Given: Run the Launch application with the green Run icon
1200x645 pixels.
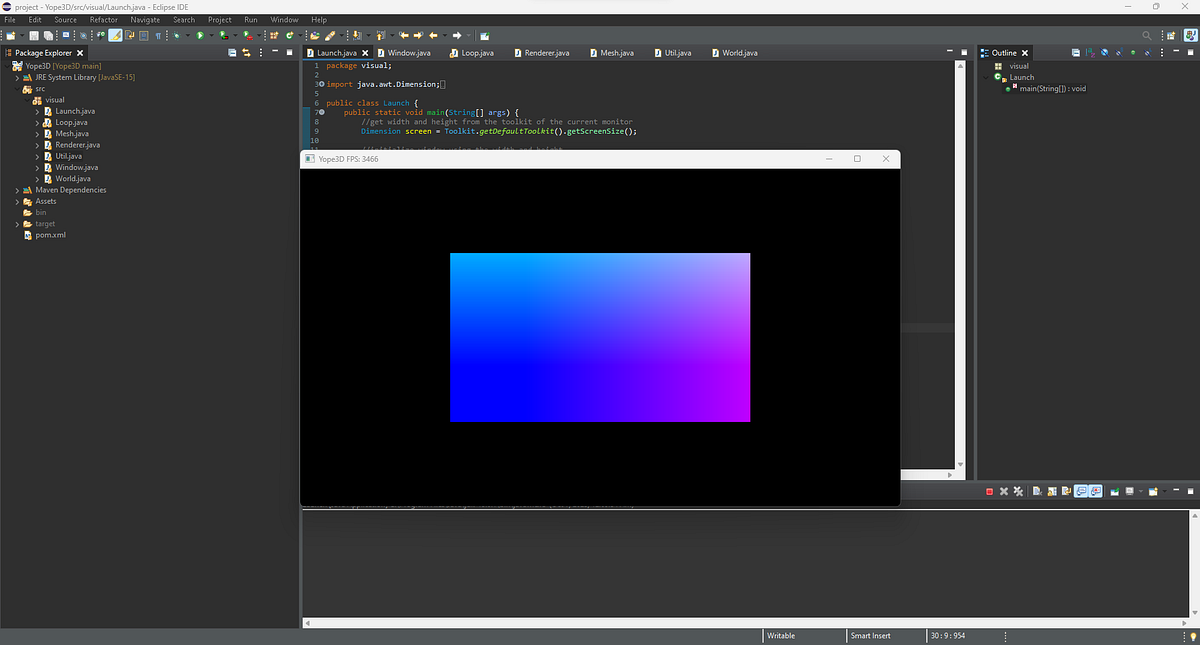Looking at the screenshot, I should click(x=199, y=36).
